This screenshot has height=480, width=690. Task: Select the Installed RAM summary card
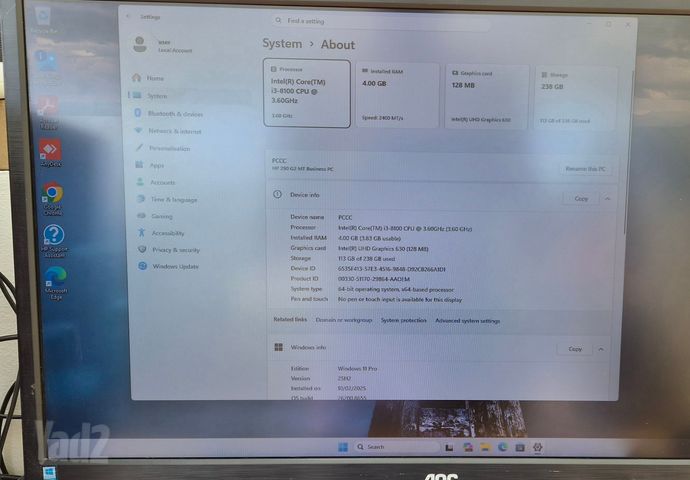(x=397, y=95)
